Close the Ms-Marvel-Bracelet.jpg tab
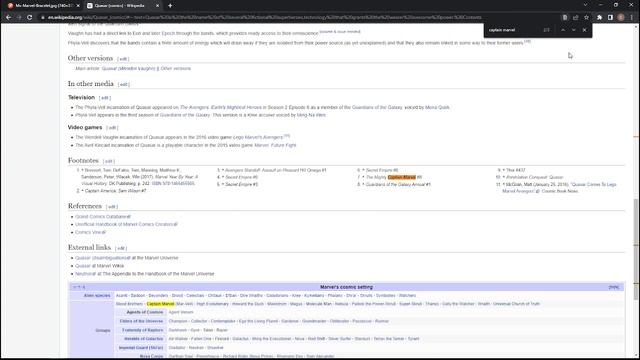 point(78,6)
